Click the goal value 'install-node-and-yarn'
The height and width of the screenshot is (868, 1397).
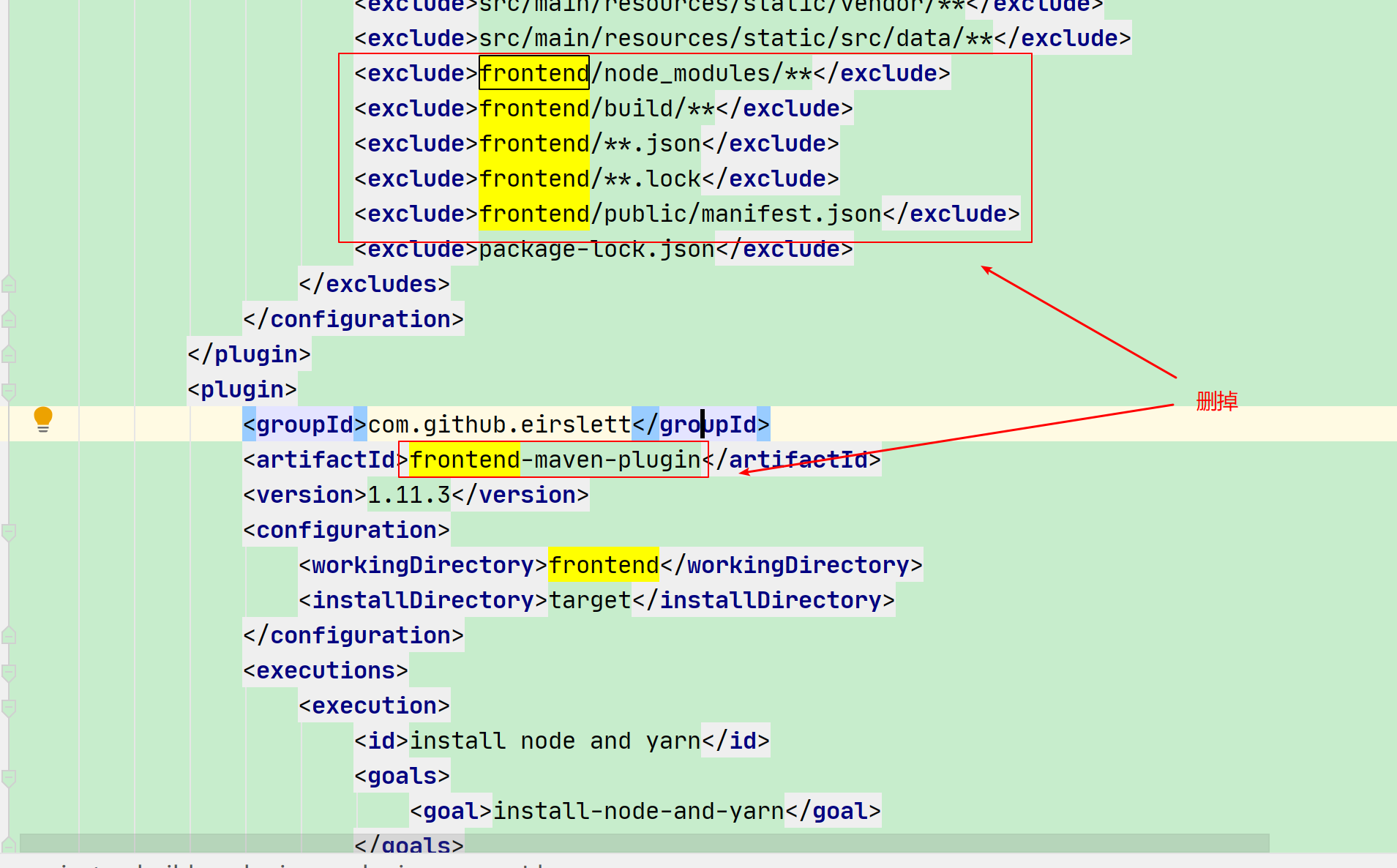coord(638,811)
